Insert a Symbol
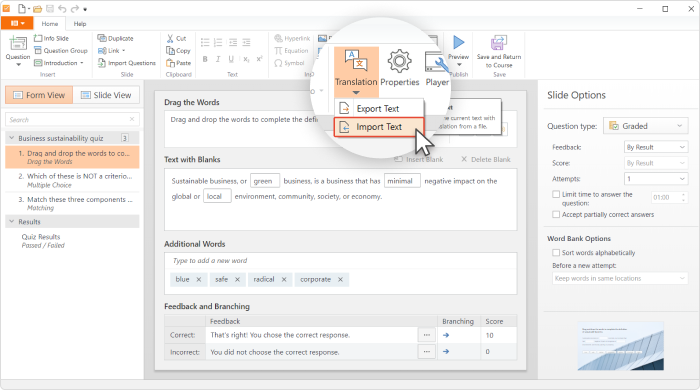700x390 pixels. point(289,63)
